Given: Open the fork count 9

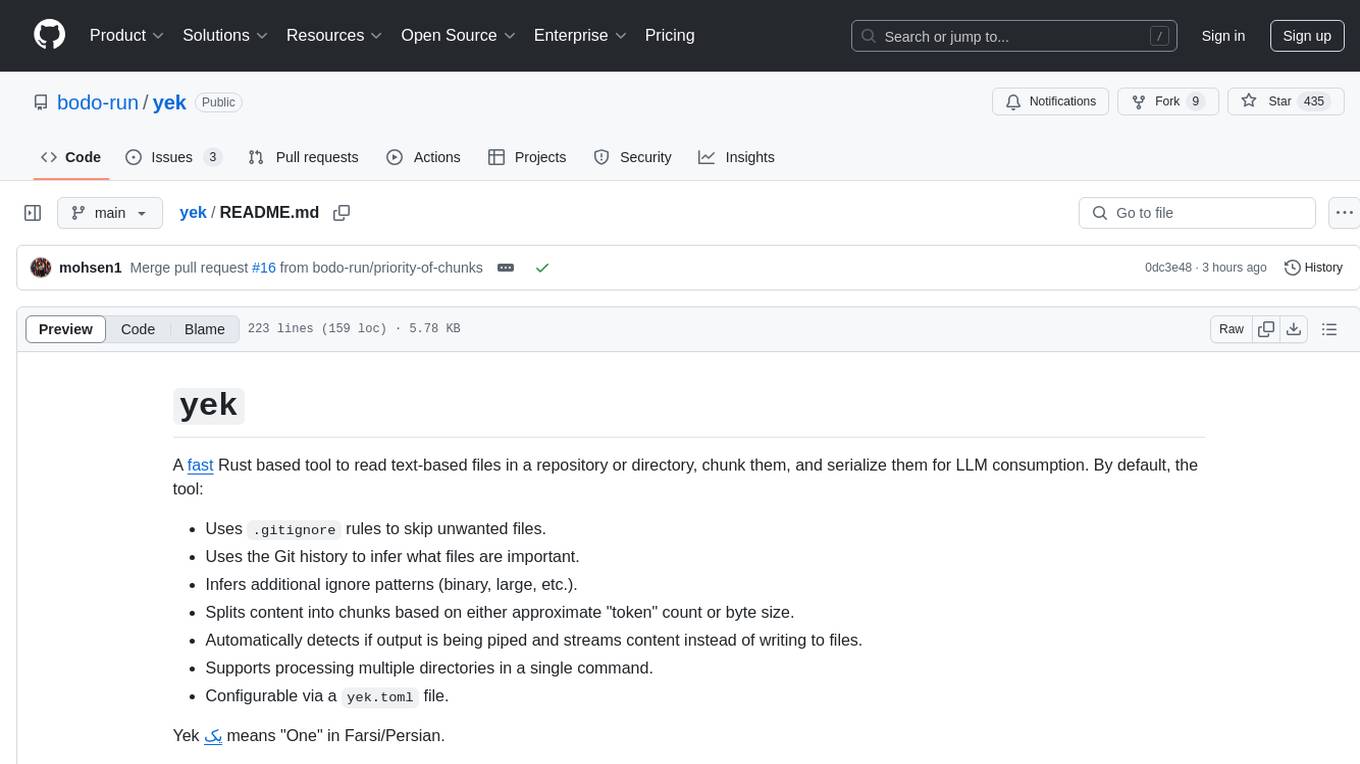Looking at the screenshot, I should click(1195, 102).
